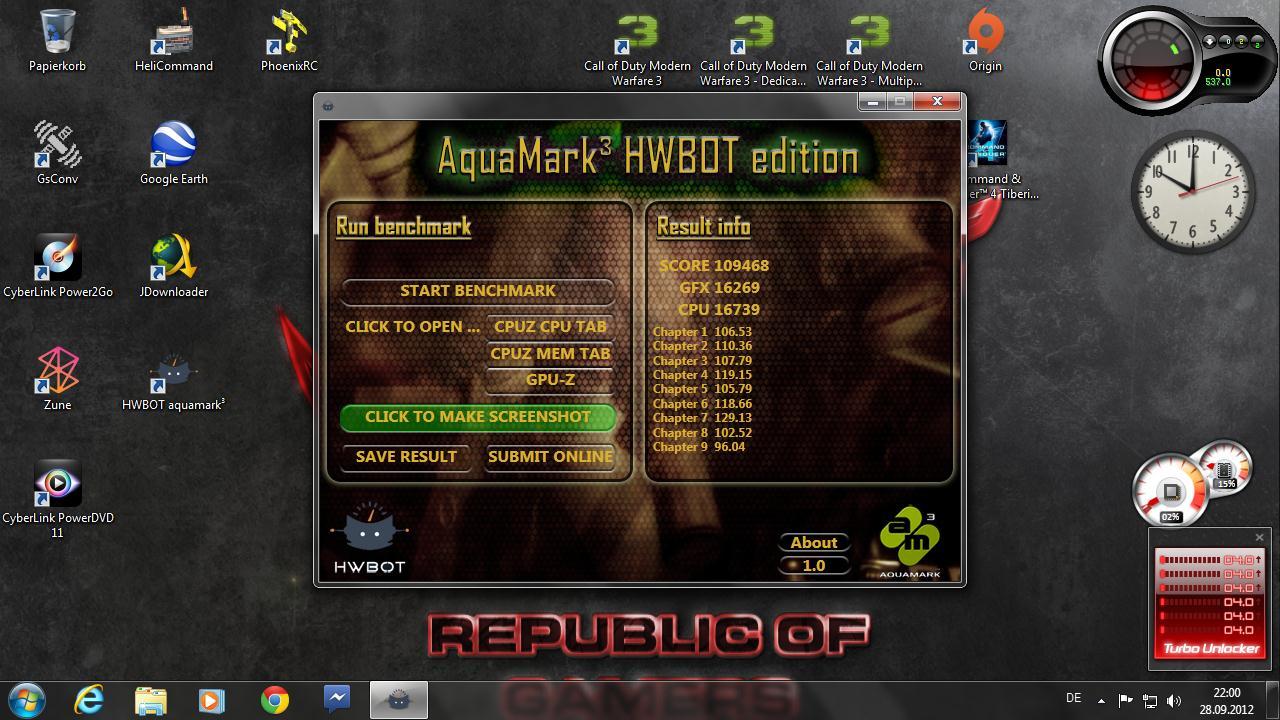Click the GFX 16269 result text
The image size is (1280, 720).
720,288
